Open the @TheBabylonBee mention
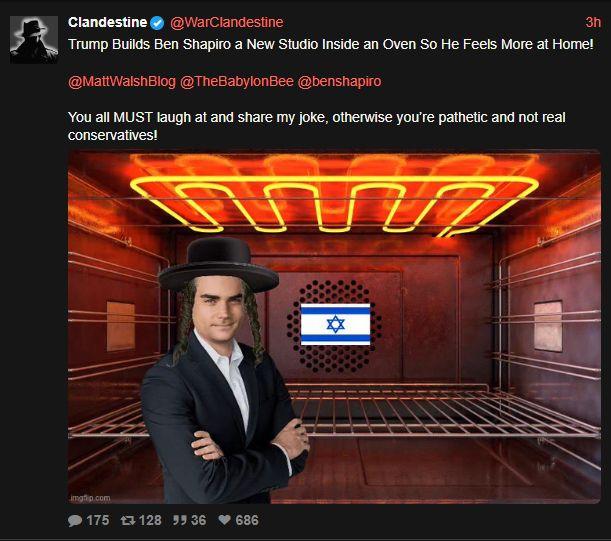611x541 pixels. coord(237,81)
